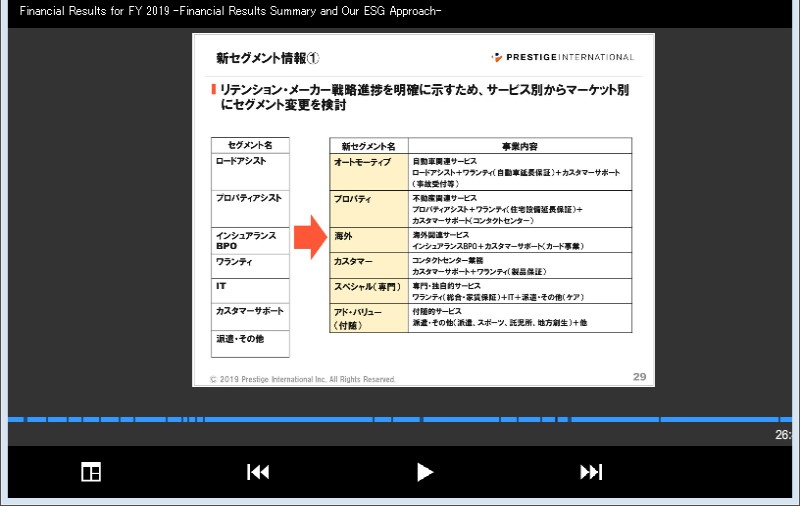Click the Prestige International logo
Viewport: 800px width, 506px height.
pyautogui.click(x=563, y=57)
